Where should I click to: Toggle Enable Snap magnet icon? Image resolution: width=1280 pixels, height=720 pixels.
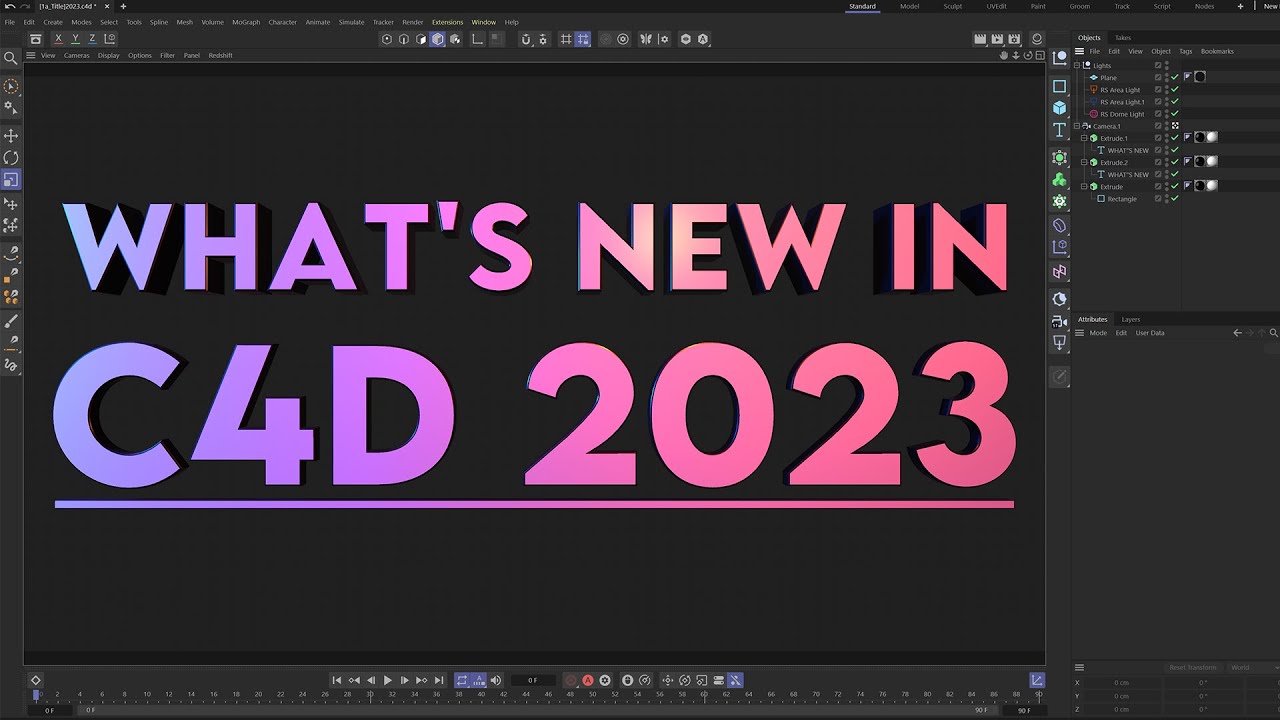526,39
